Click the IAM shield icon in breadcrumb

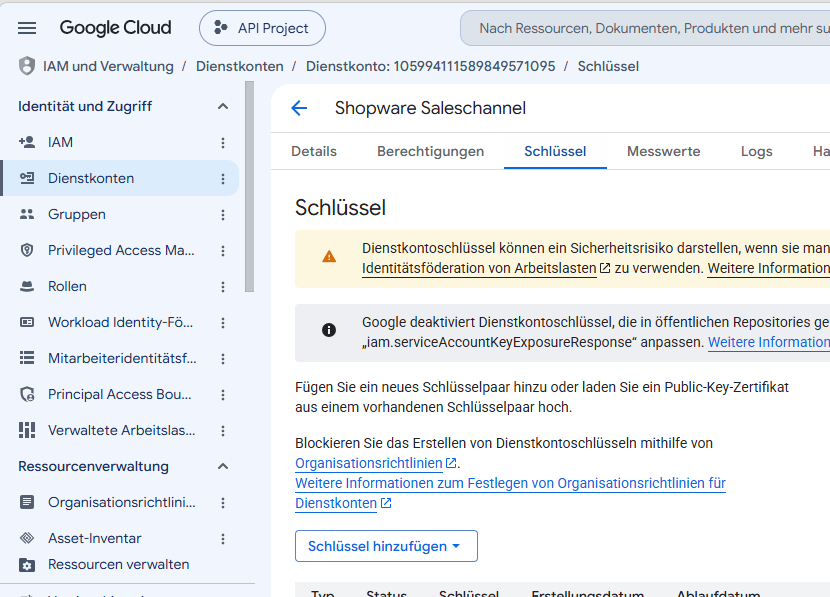tap(27, 66)
